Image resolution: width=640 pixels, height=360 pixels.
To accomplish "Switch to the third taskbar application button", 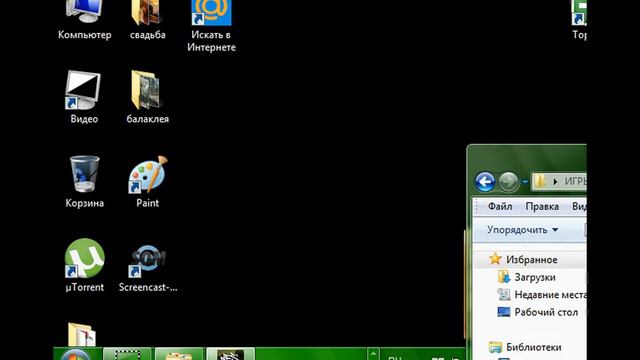I will (231, 354).
